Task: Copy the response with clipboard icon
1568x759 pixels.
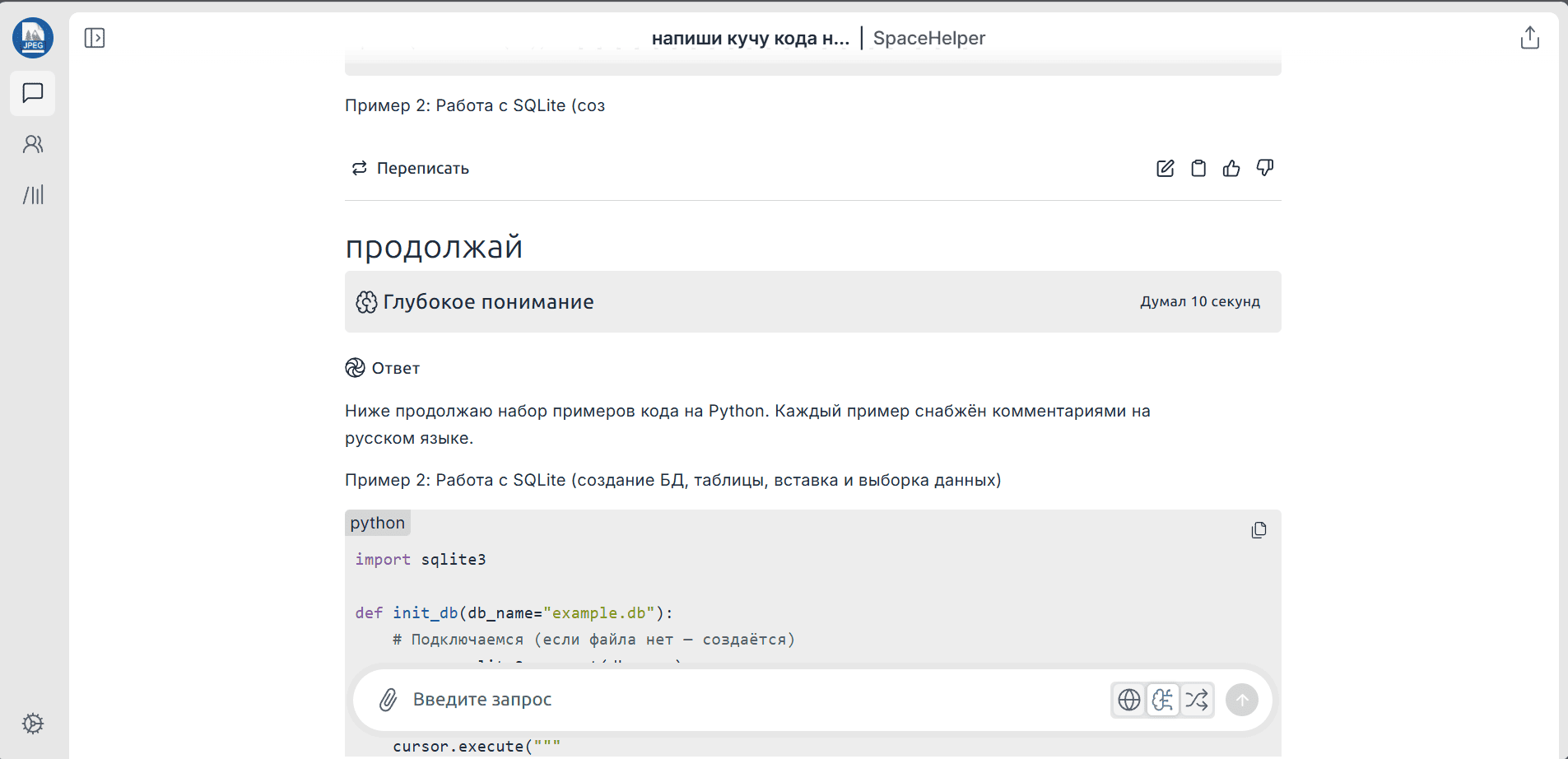Action: [1198, 169]
